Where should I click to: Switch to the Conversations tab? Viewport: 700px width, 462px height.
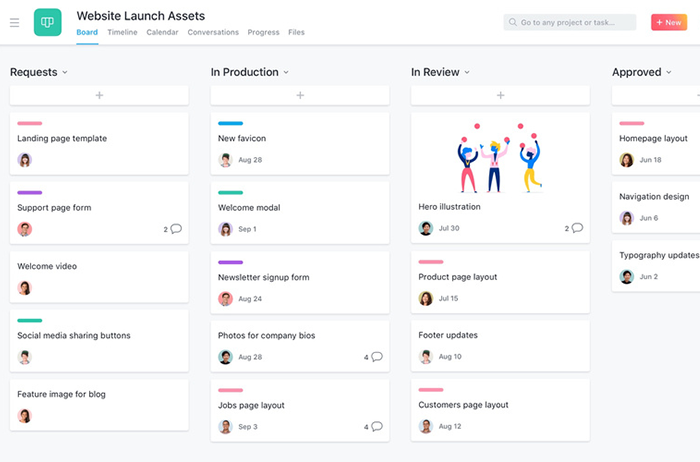coord(213,32)
